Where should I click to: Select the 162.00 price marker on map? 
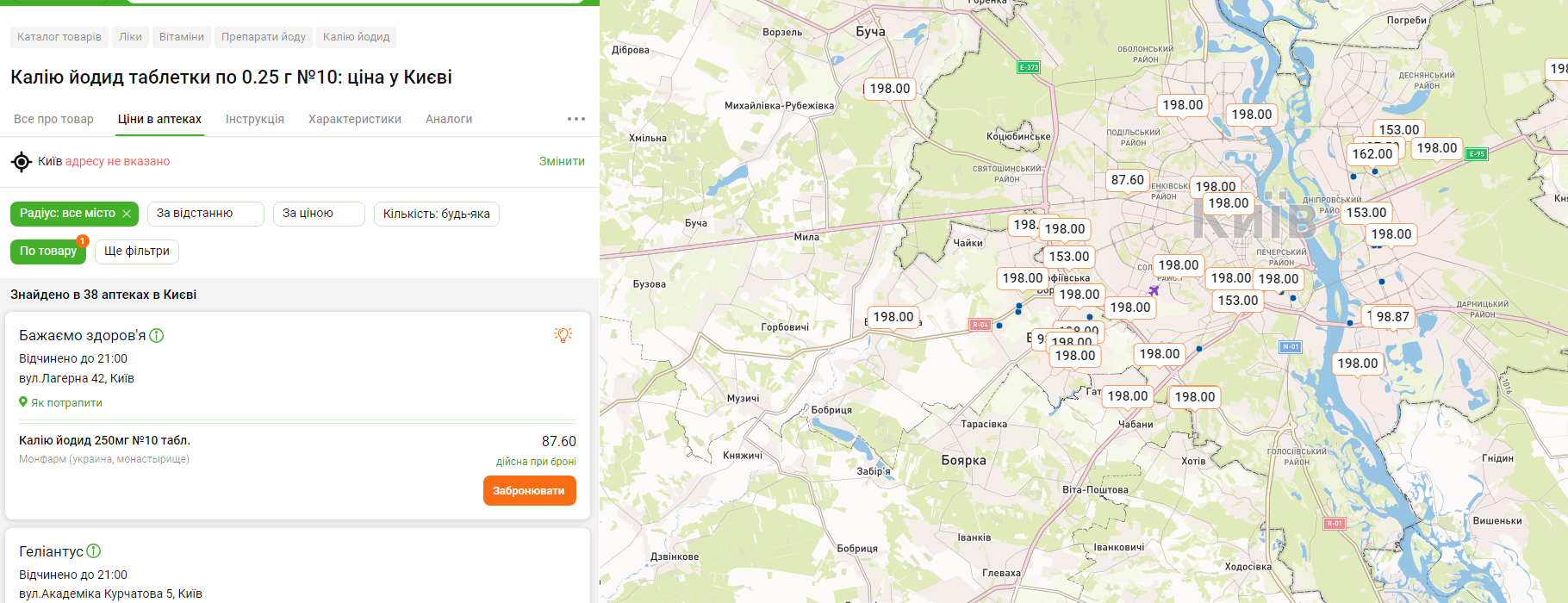1372,154
